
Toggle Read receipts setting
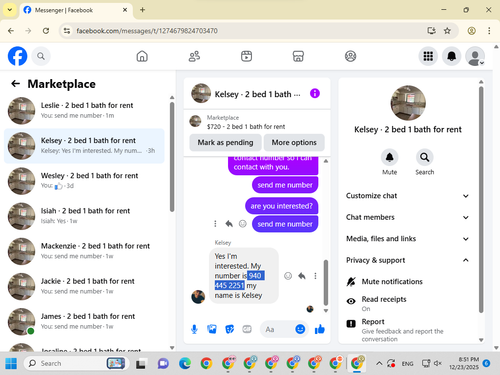[407, 303]
